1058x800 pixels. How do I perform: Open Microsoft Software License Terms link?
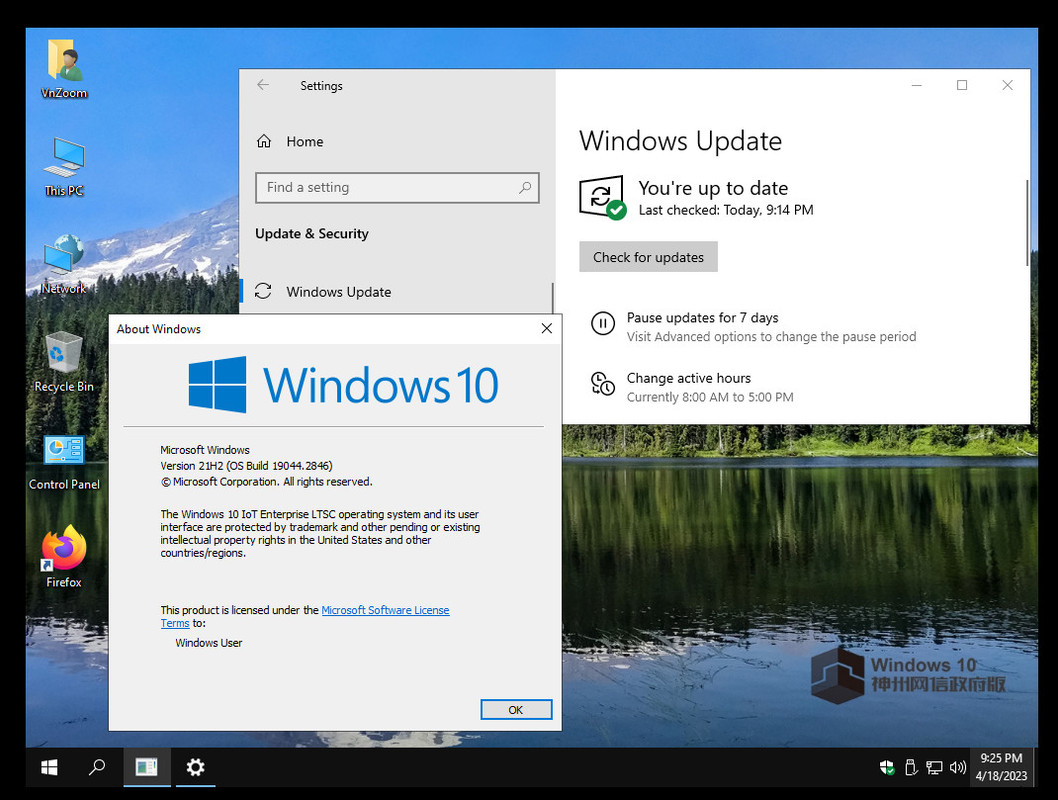[x=385, y=610]
